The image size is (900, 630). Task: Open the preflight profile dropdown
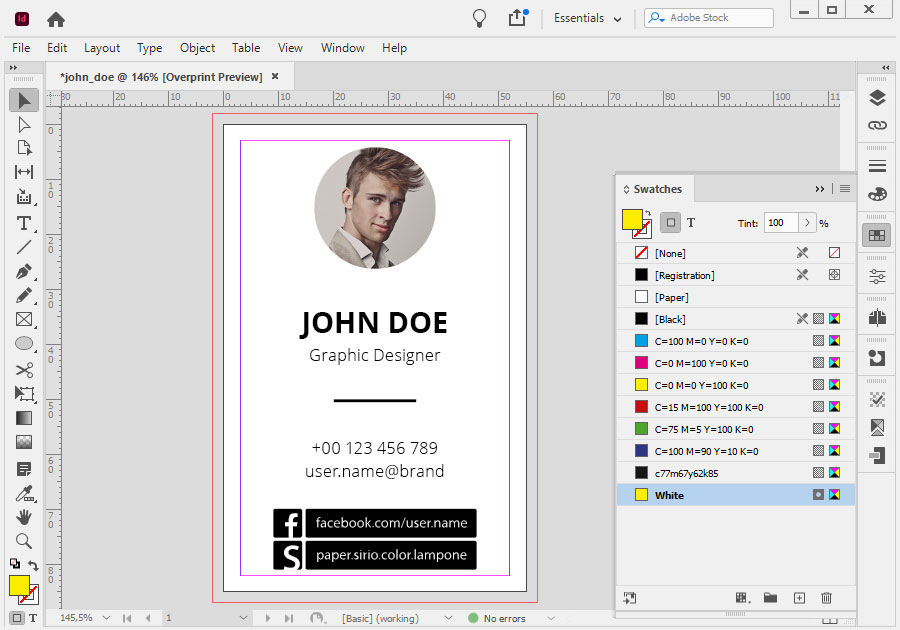tap(448, 618)
